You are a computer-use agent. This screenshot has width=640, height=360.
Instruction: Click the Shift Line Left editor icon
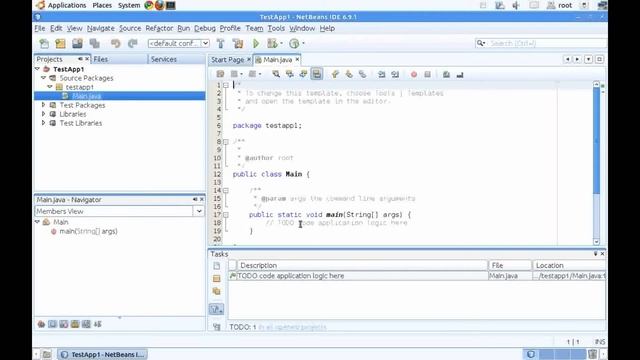(x=381, y=74)
